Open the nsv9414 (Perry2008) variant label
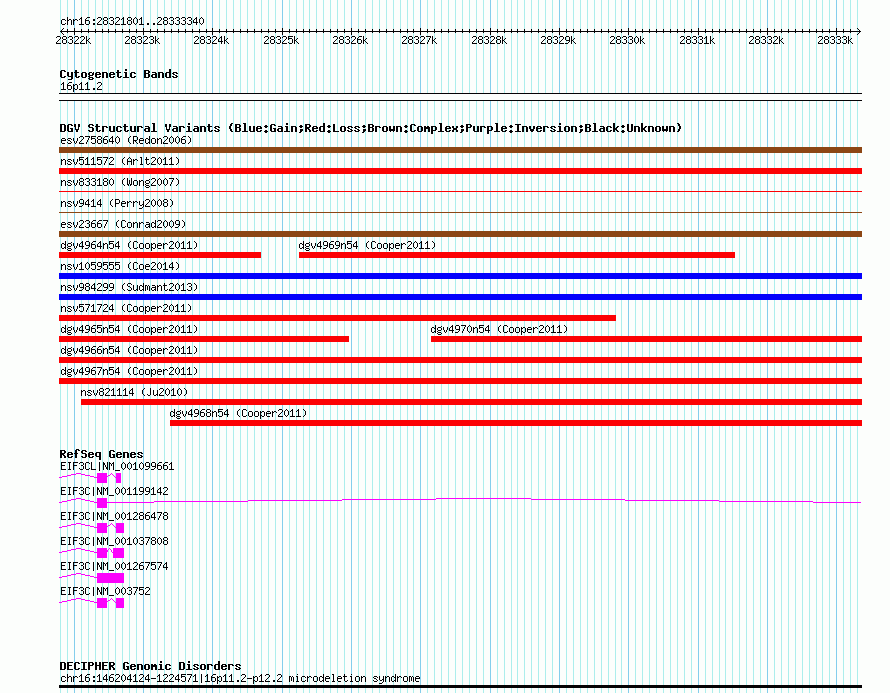The height and width of the screenshot is (693, 890). (117, 203)
